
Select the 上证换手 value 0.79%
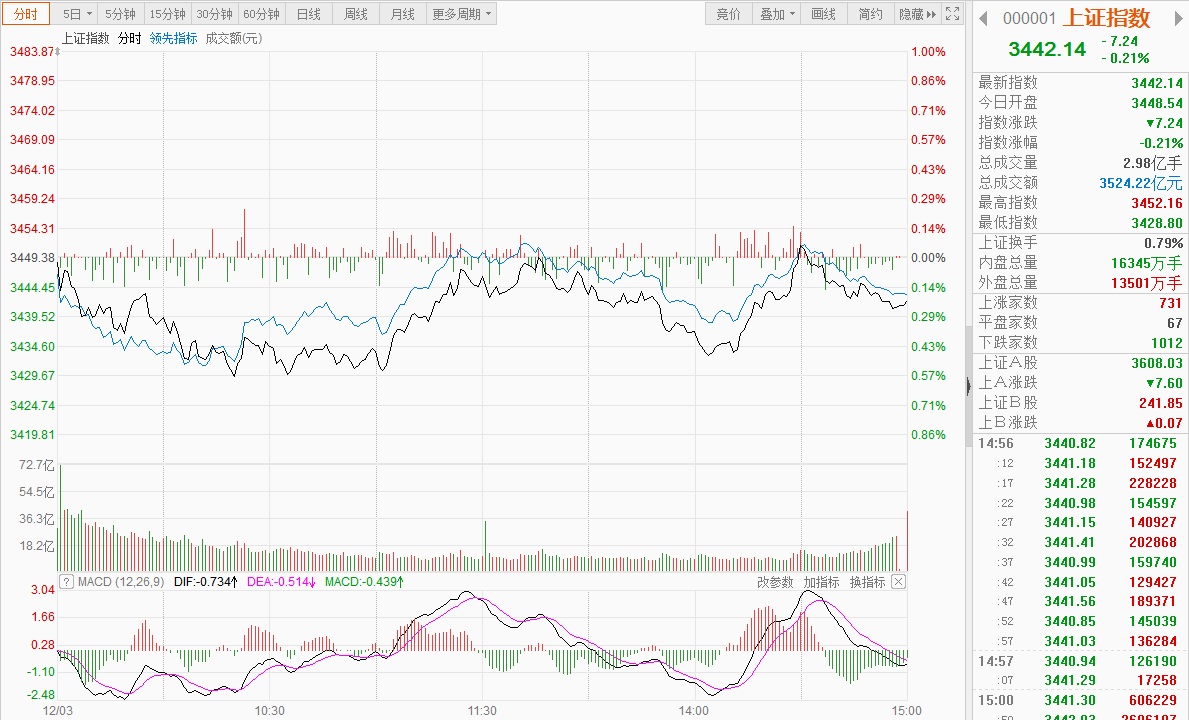coord(1164,243)
